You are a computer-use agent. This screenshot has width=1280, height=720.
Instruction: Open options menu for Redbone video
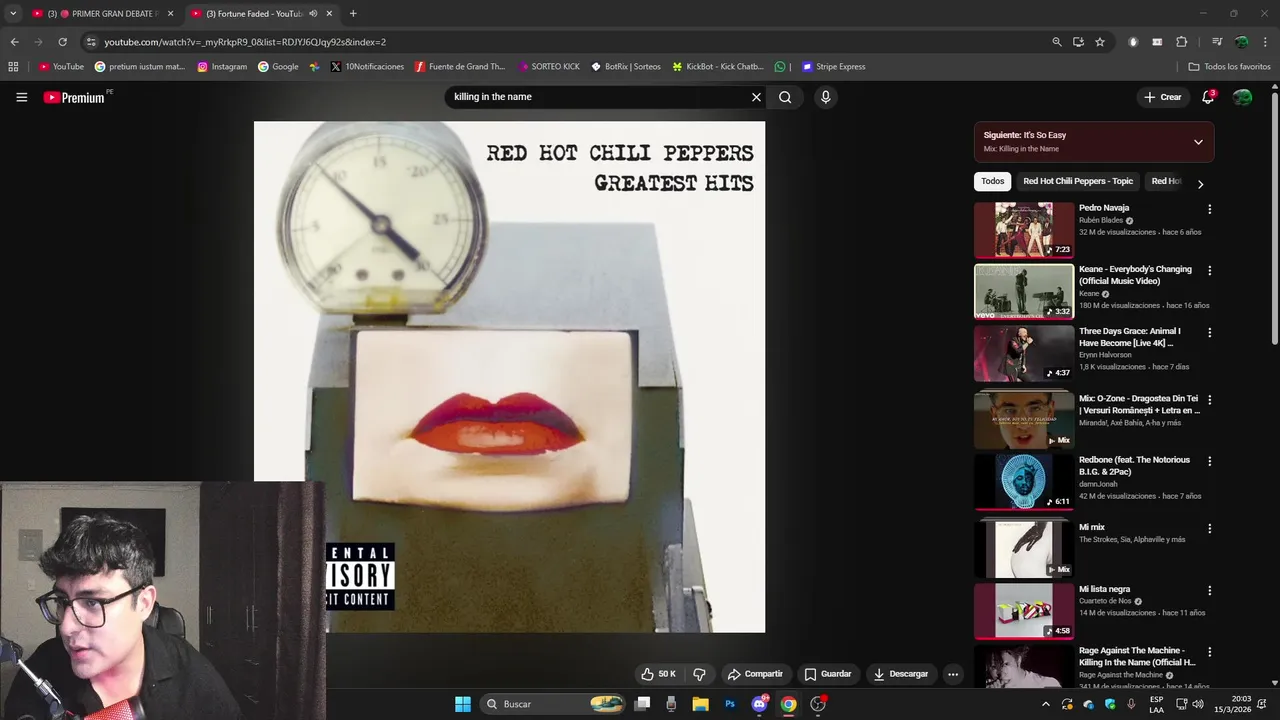(1209, 461)
